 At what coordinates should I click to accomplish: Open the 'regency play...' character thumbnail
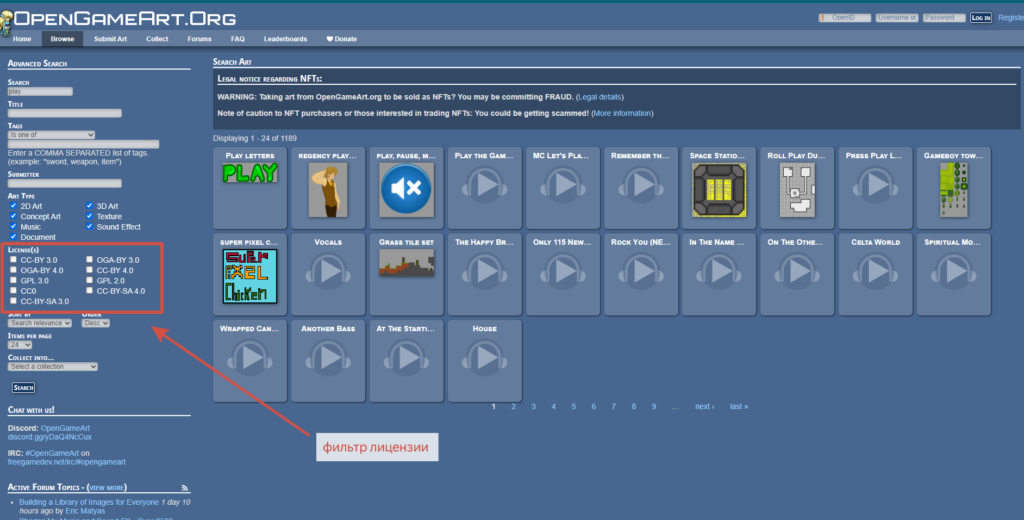coord(328,189)
